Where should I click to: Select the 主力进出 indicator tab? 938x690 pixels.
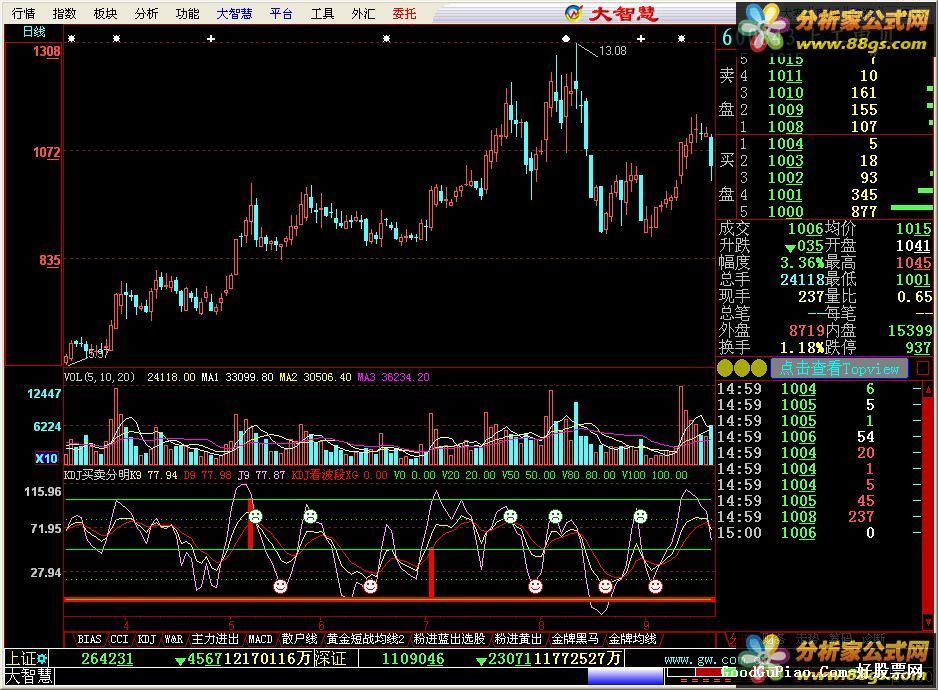pos(215,639)
